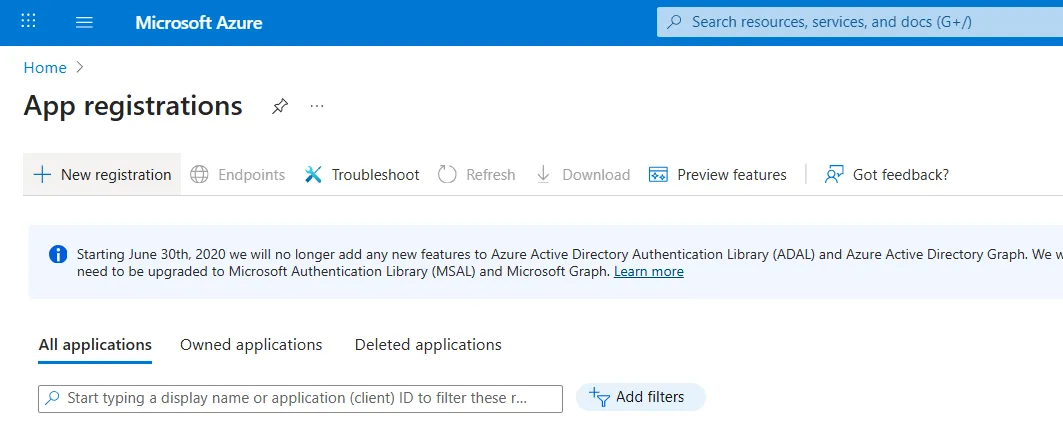Open the hamburger portal menu
The height and width of the screenshot is (441, 1063).
click(x=84, y=22)
